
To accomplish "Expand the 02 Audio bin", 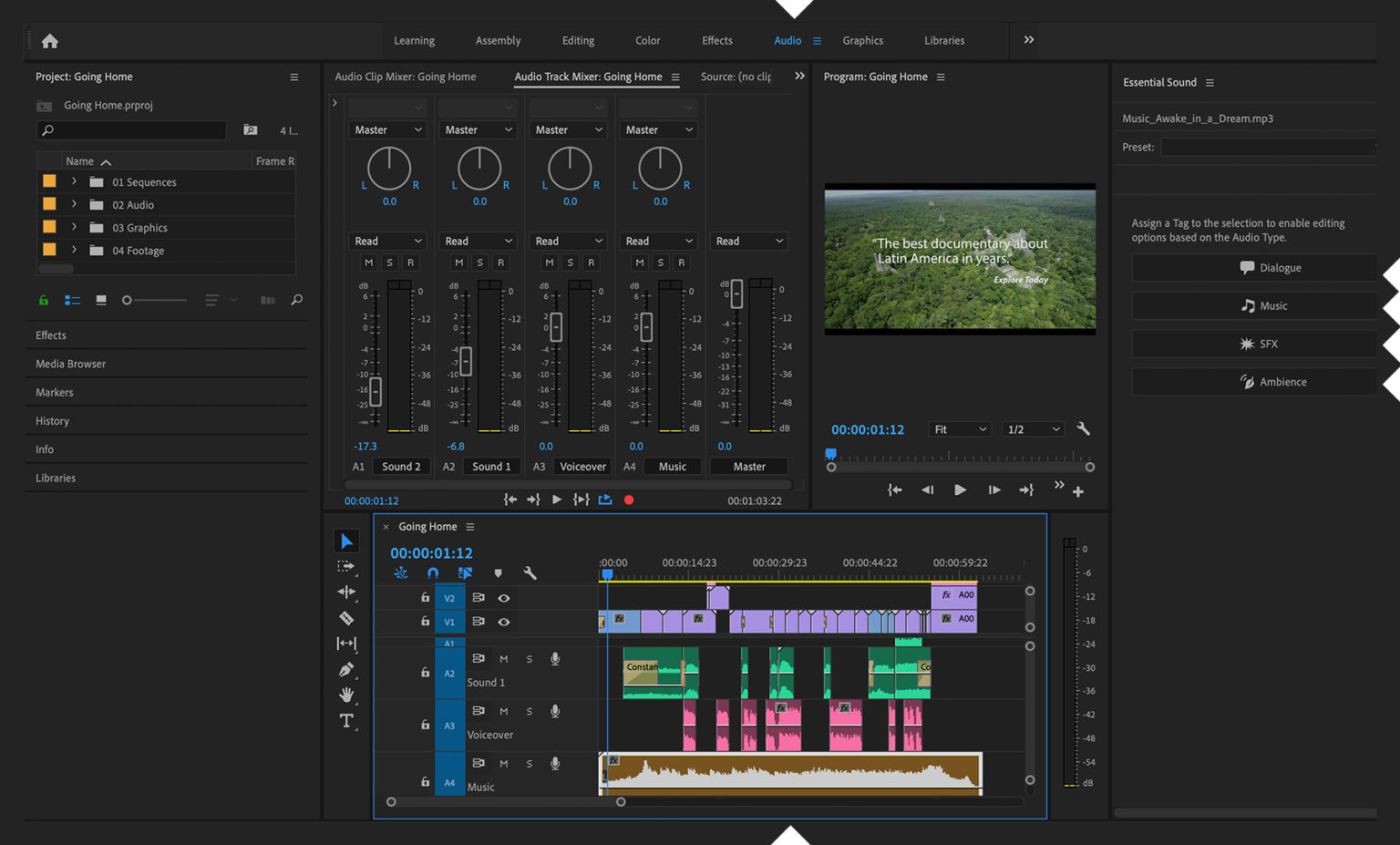I will (75, 204).
